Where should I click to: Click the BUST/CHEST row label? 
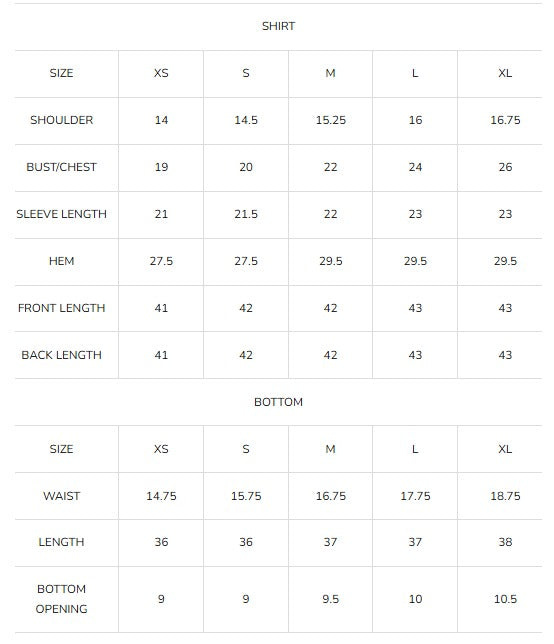point(62,167)
